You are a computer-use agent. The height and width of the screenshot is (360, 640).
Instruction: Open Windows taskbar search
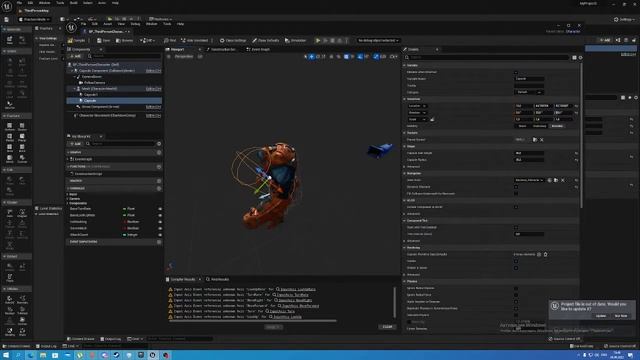[18, 355]
